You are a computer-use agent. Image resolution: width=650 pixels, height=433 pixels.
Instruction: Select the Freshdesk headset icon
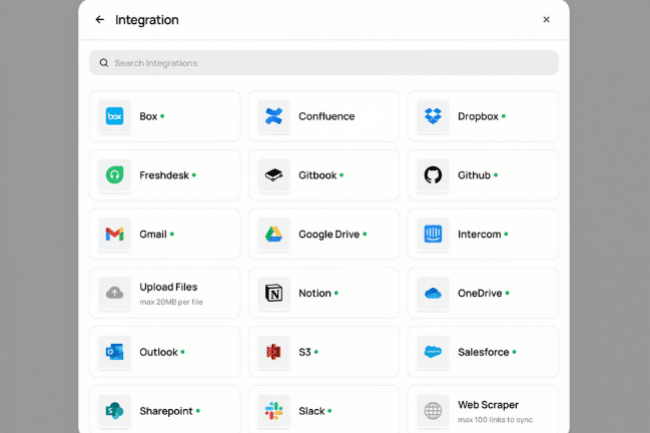[114, 175]
